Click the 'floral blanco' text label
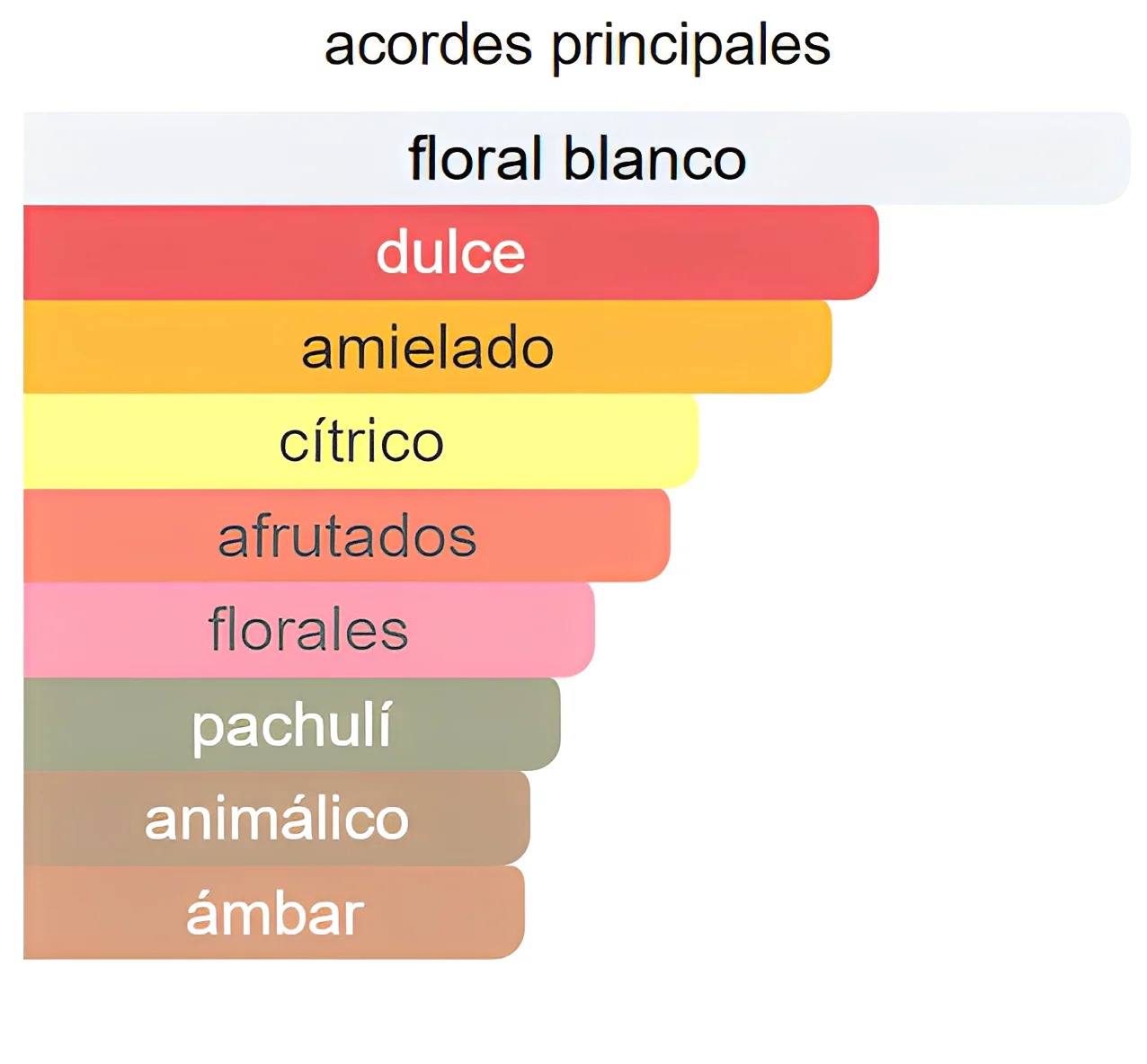Image resolution: width=1147 pixels, height=1064 pixels. click(x=576, y=159)
